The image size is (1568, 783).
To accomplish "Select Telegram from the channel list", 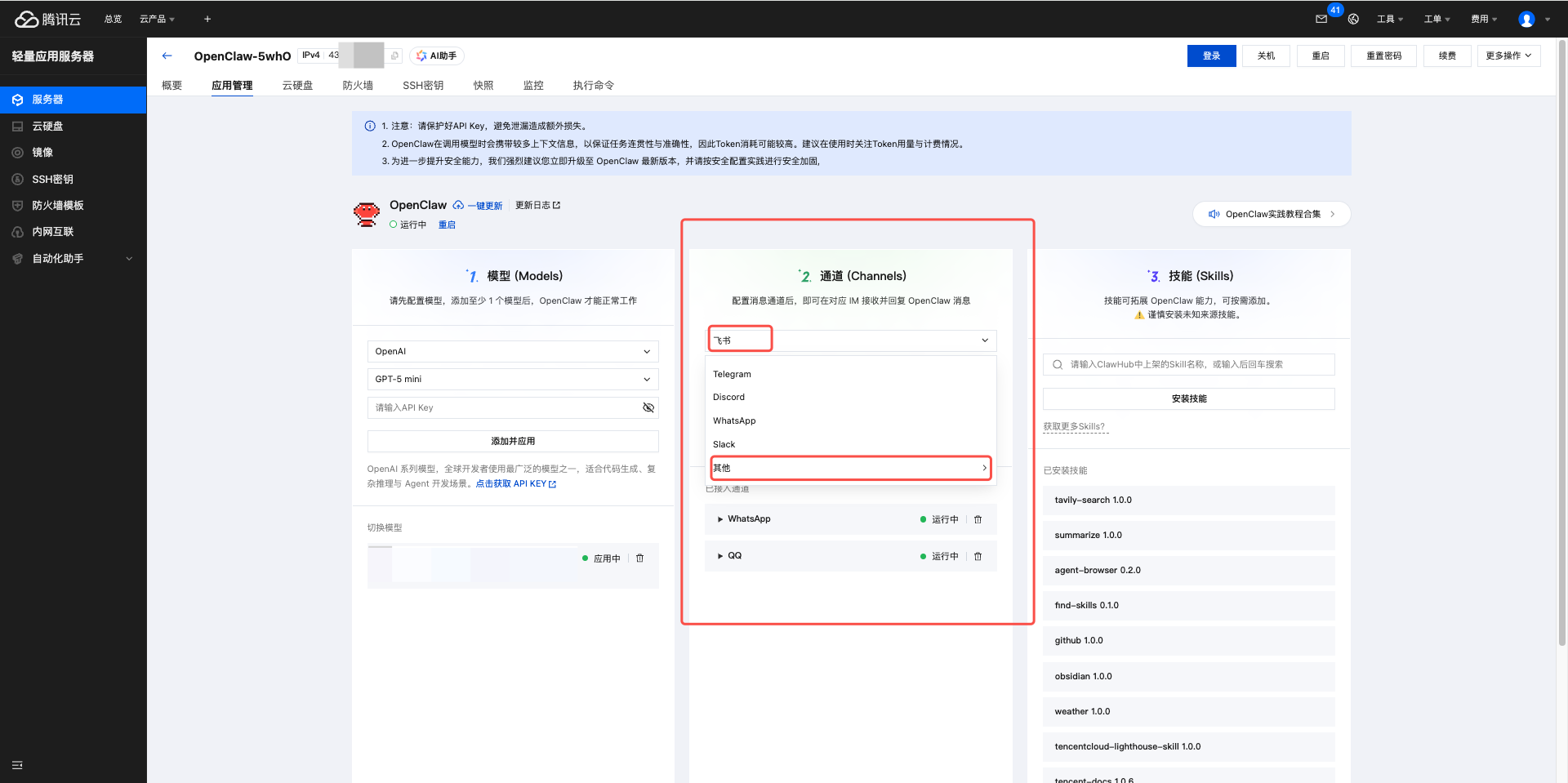I will pyautogui.click(x=732, y=374).
